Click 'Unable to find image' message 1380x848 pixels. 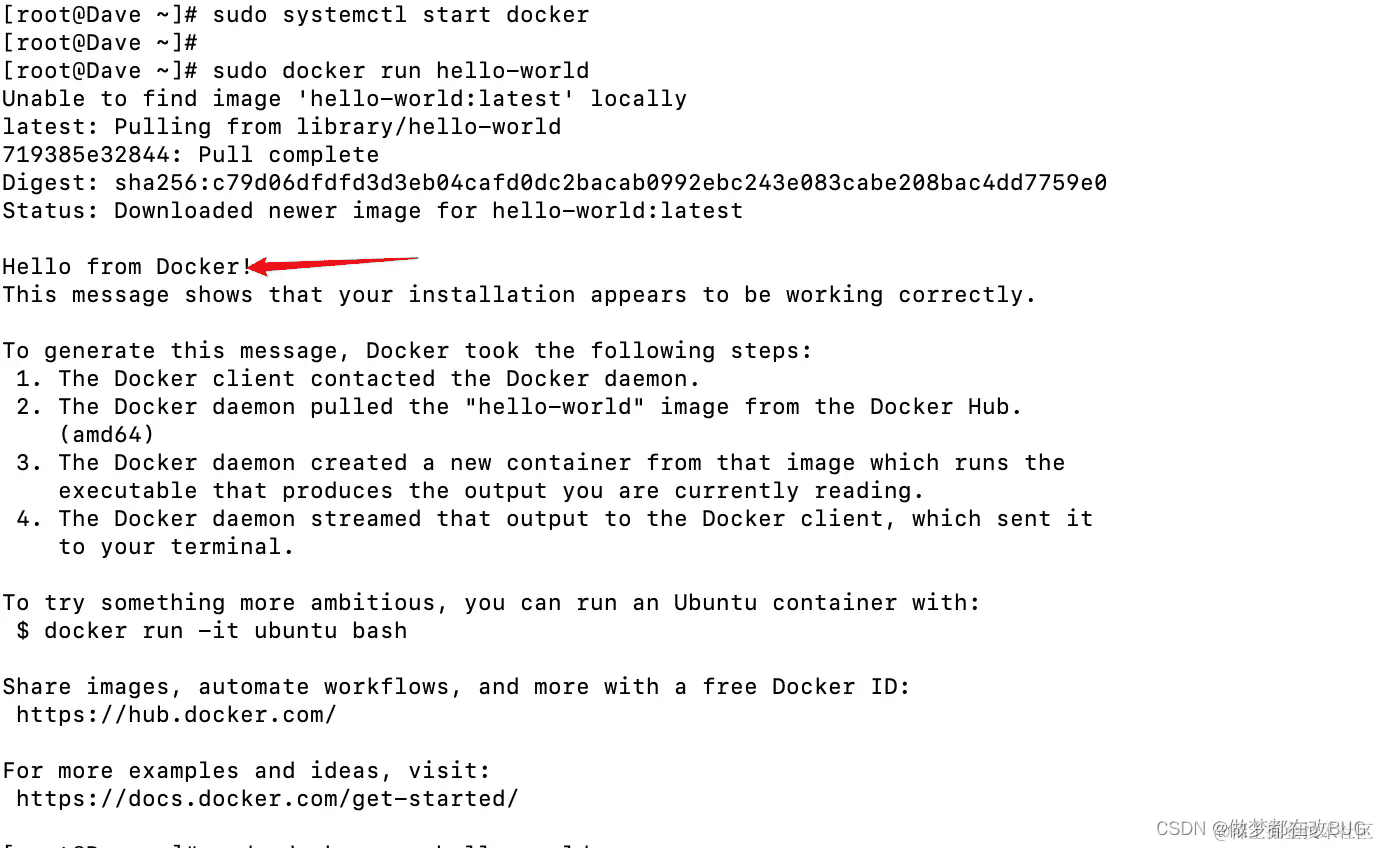pyautogui.click(x=344, y=98)
